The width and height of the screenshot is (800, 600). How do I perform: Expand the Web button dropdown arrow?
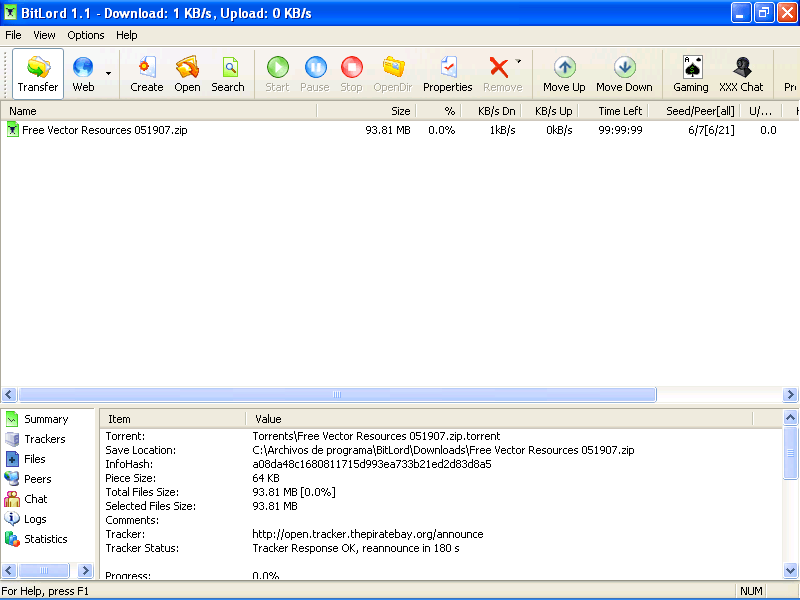point(107,72)
